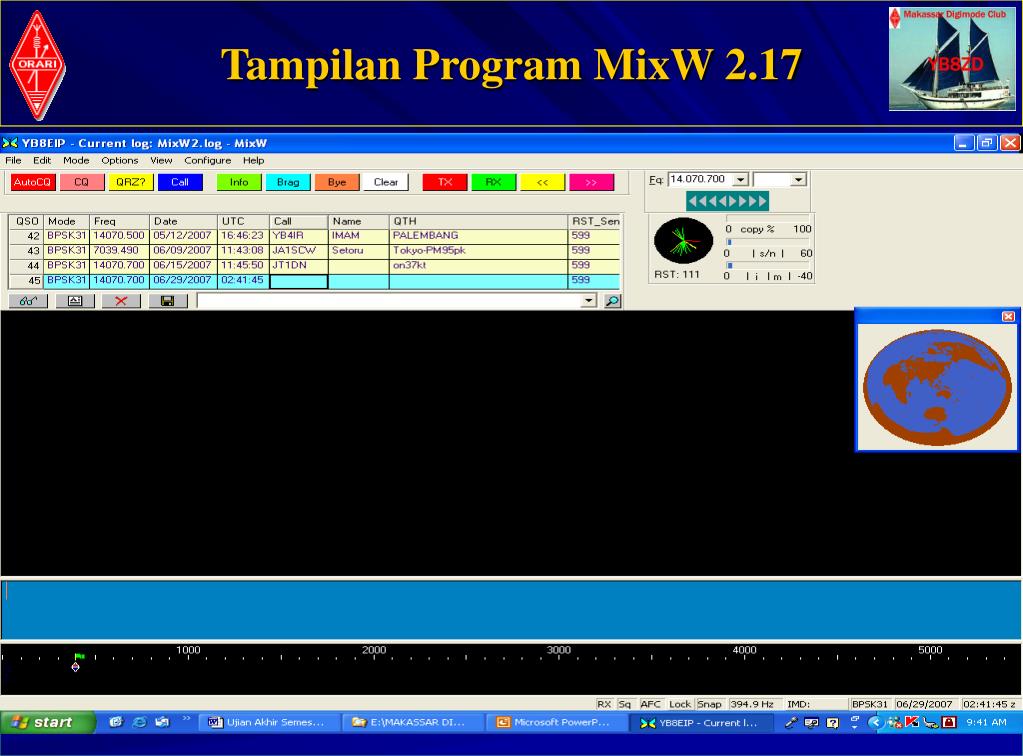Image resolution: width=1023 pixels, height=756 pixels.
Task: Click the pink CQ macro button
Action: click(x=82, y=182)
